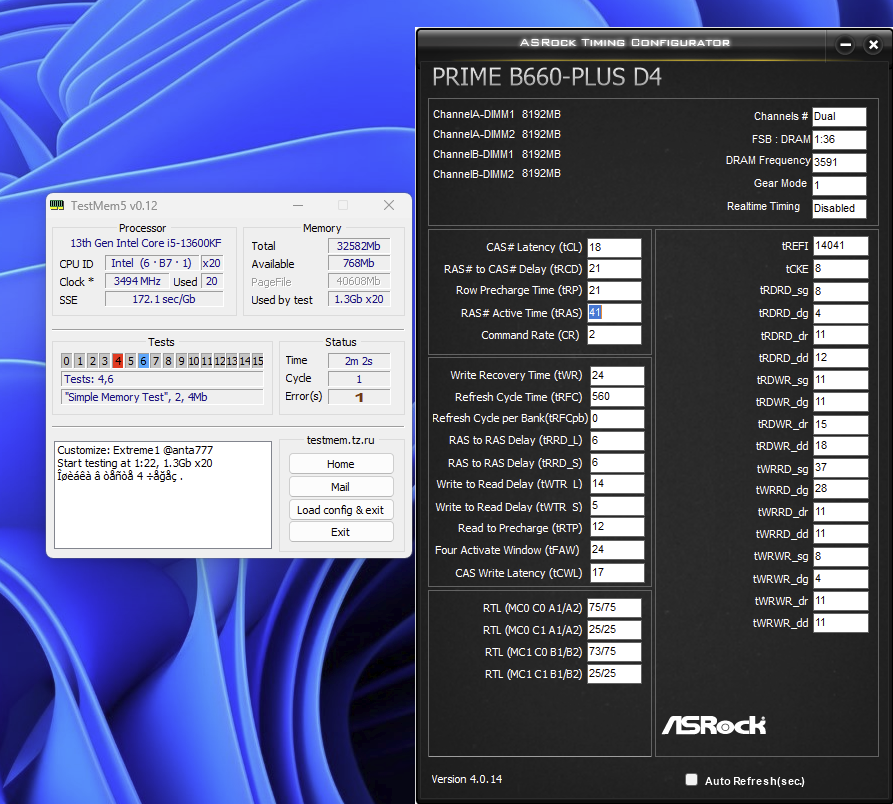Screen dimensions: 893x804
Task: Click Load config & exit button
Action: [341, 510]
